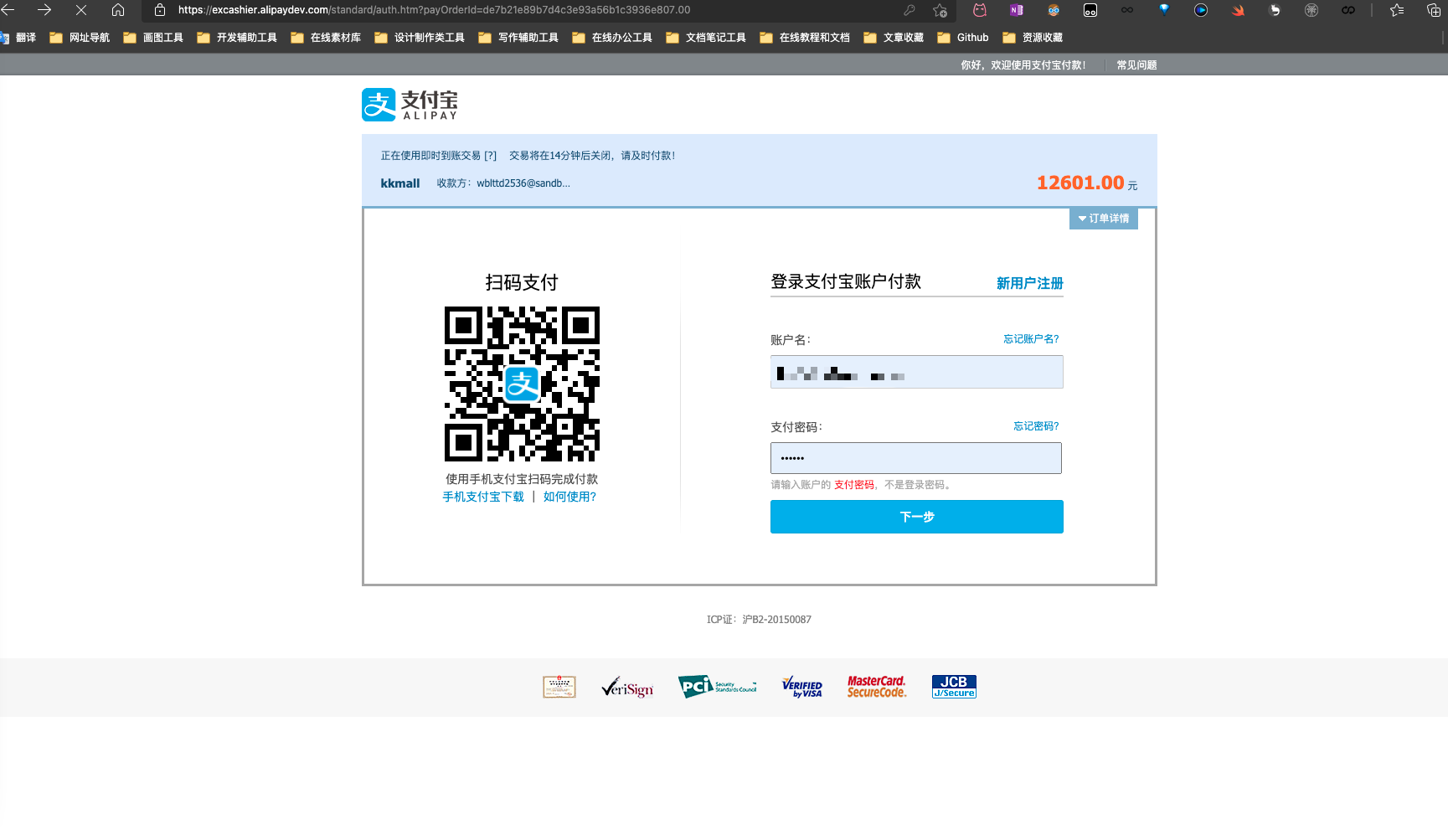Open the 文章收藏 bookmark folder
The width and height of the screenshot is (1448, 840).
(894, 38)
